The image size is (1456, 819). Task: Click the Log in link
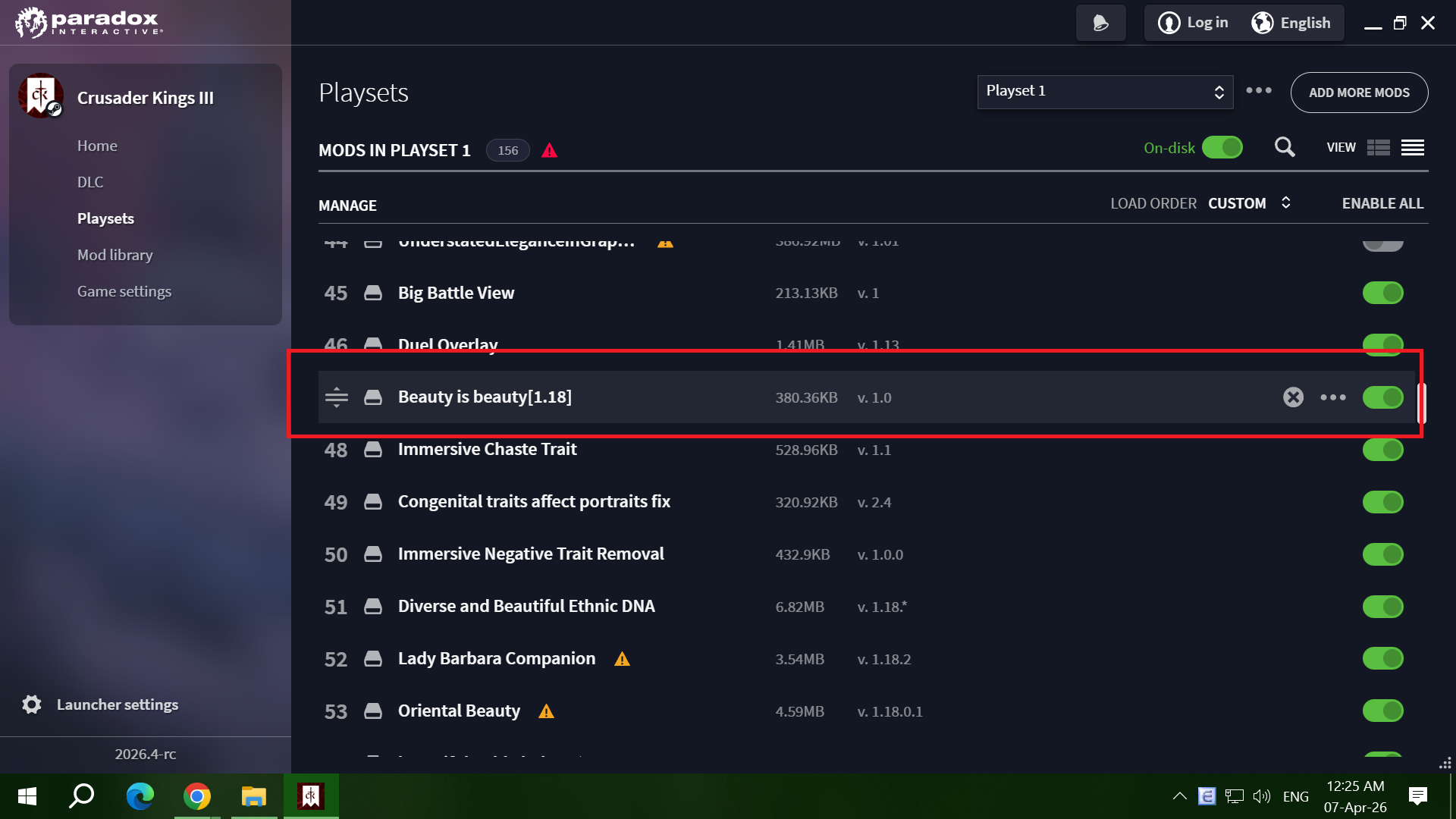(1207, 23)
